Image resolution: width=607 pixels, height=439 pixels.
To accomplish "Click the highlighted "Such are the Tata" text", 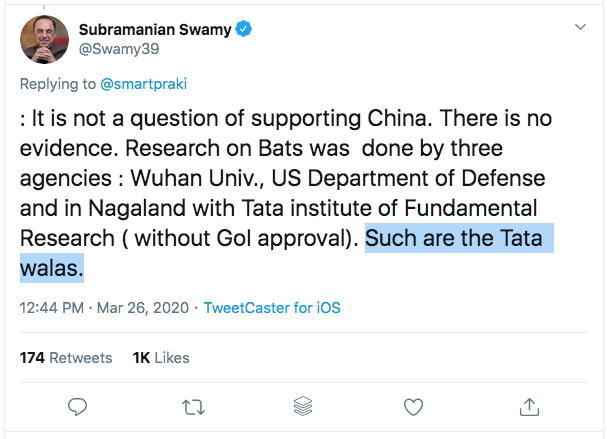I will [459, 240].
